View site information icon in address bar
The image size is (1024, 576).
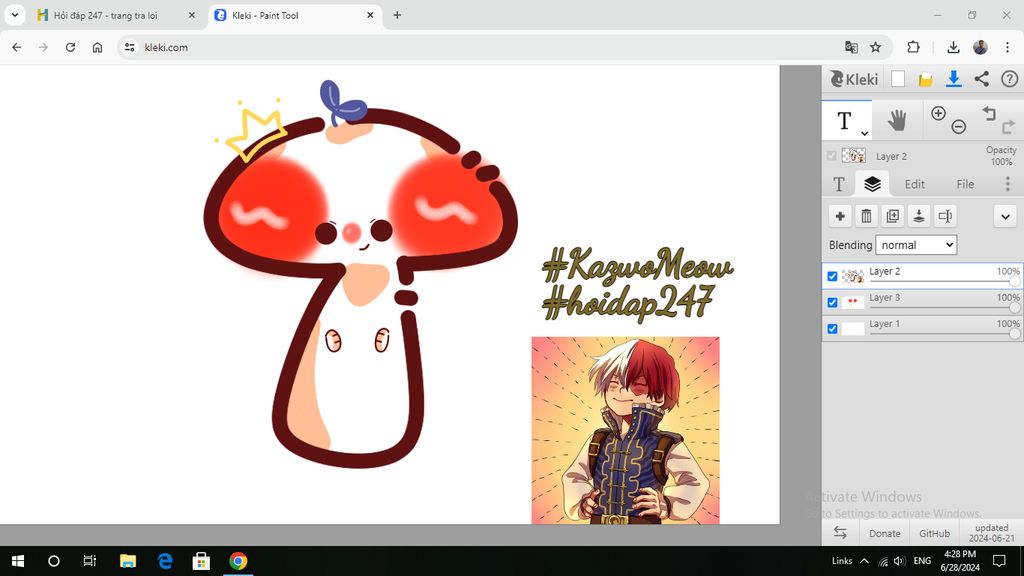click(x=130, y=47)
